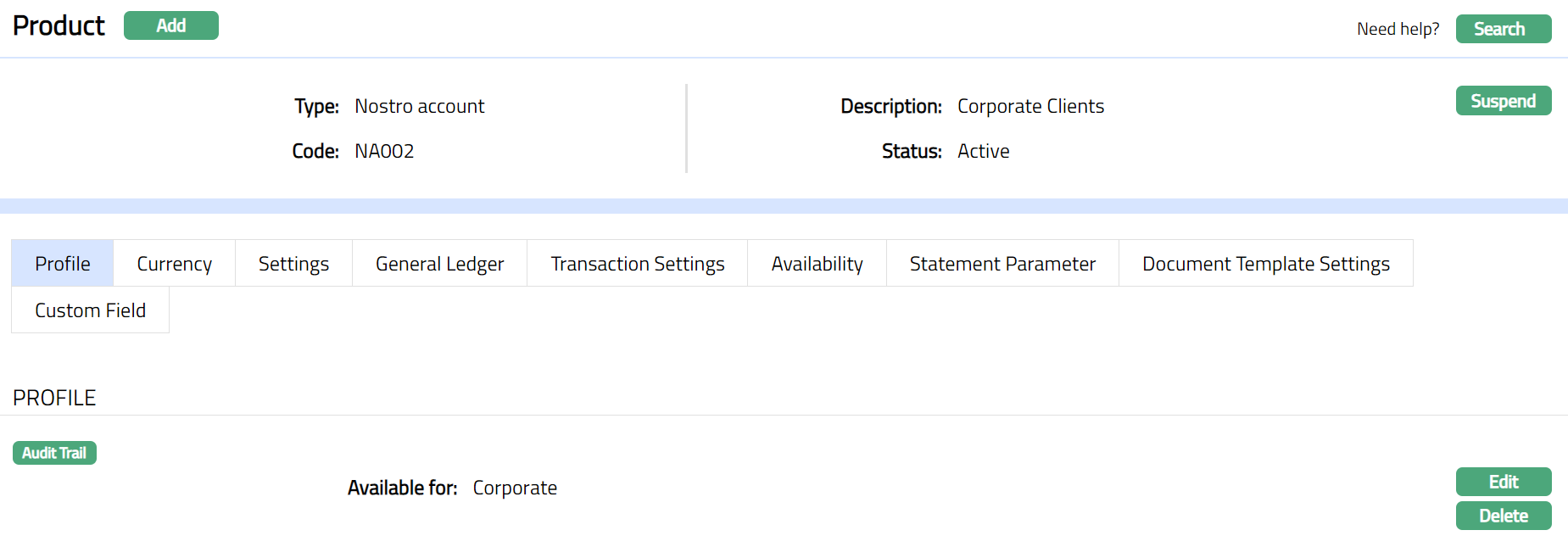The height and width of the screenshot is (547, 1568).
Task: Click the Search button
Action: pyautogui.click(x=1503, y=29)
